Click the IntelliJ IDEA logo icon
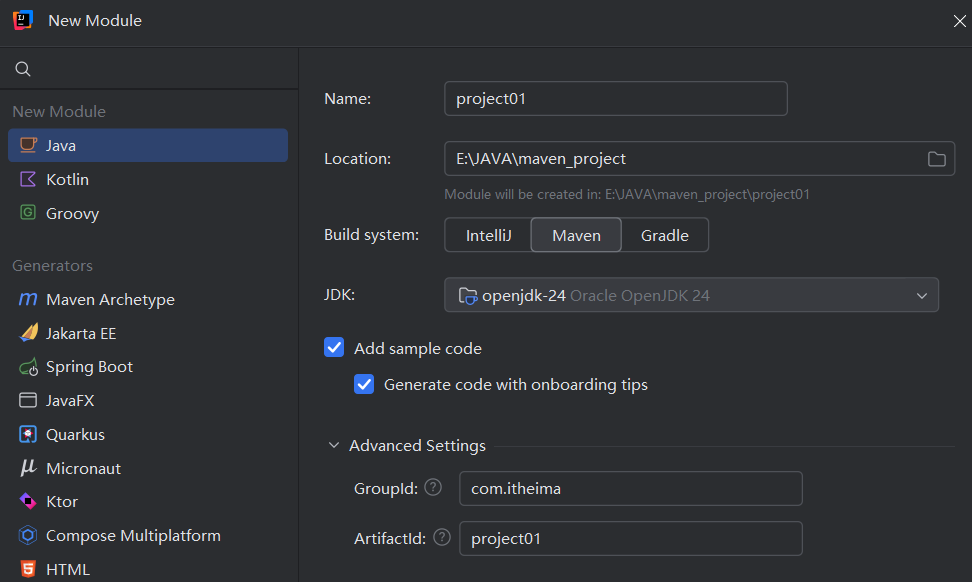Screen dimensions: 972x582 tap(23, 20)
